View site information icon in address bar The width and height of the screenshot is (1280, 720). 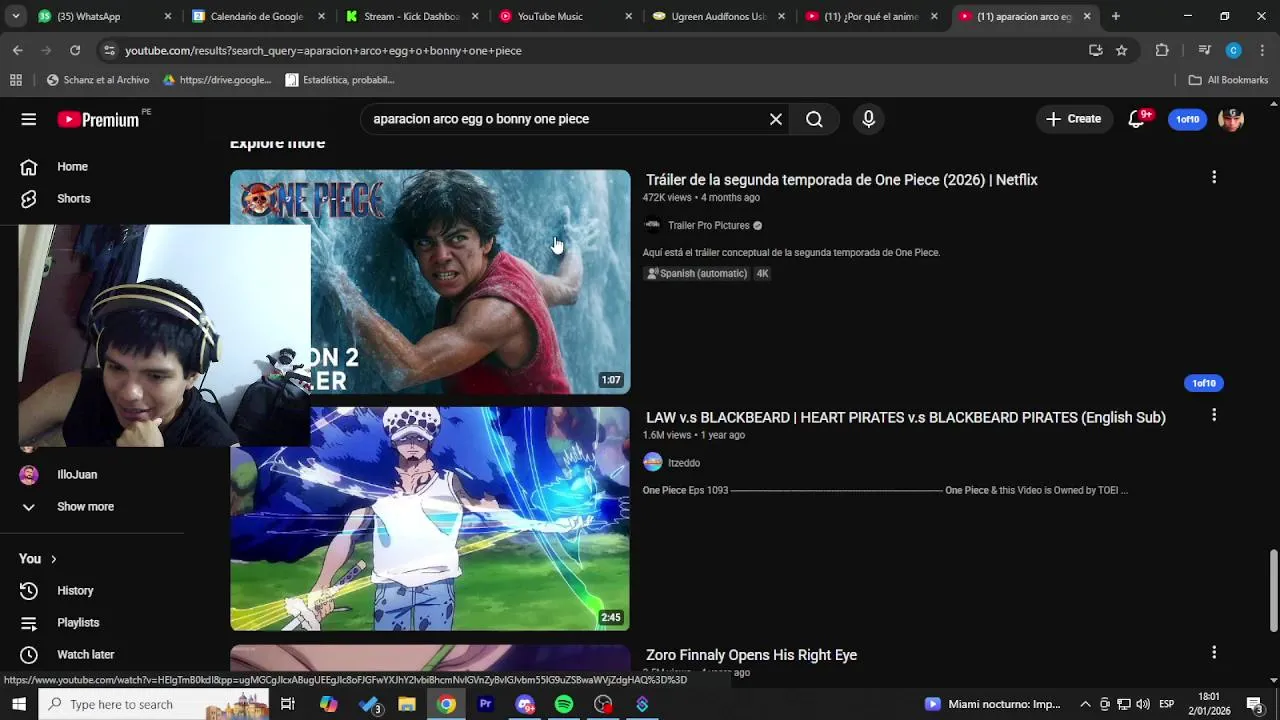pyautogui.click(x=109, y=50)
